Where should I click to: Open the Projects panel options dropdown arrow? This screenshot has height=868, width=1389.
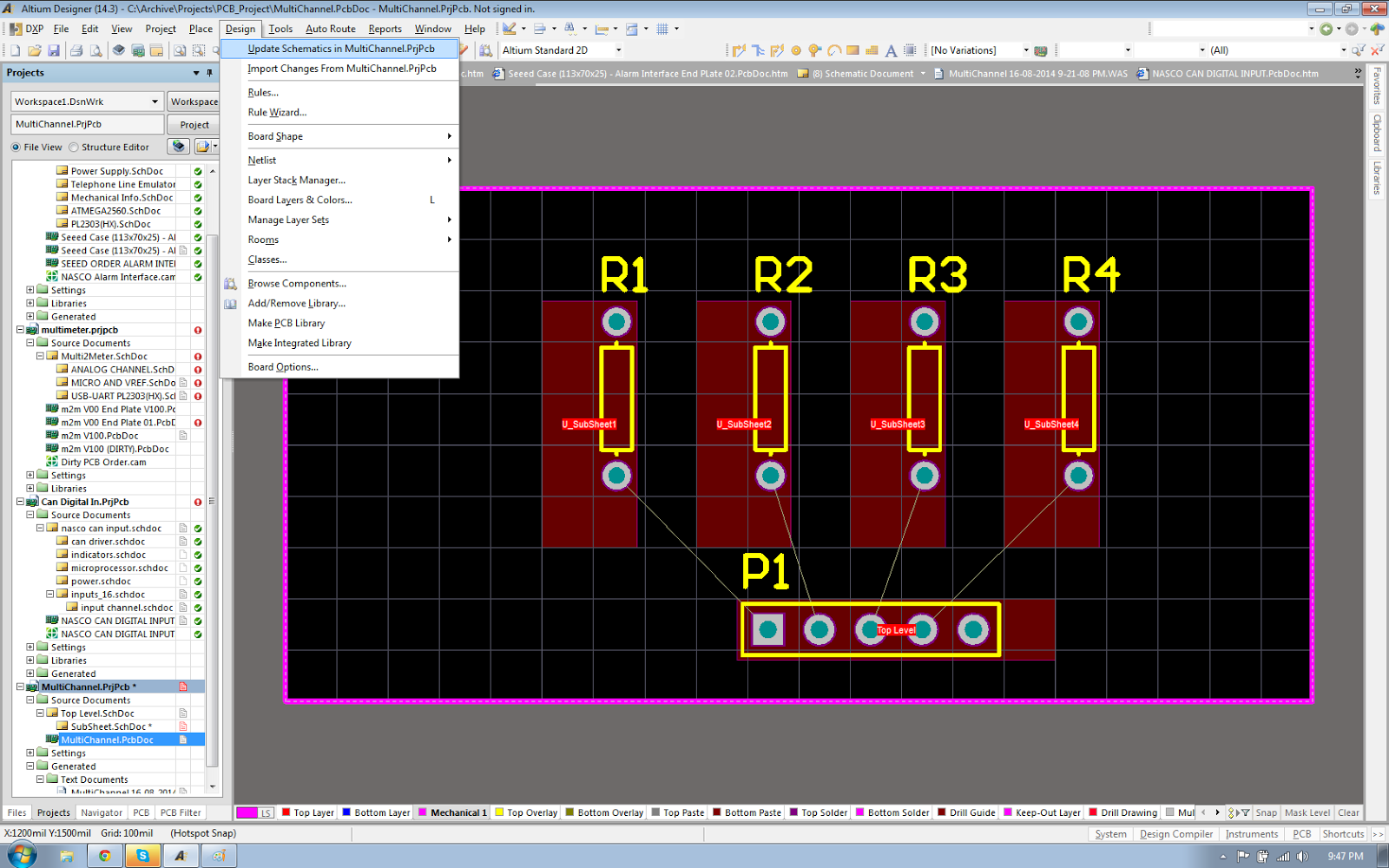[x=196, y=73]
